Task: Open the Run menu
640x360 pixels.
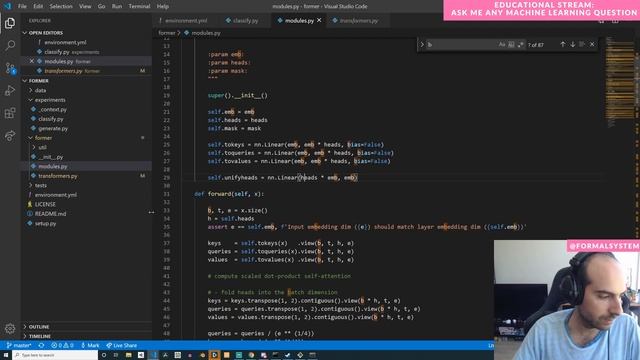Action: click(x=117, y=6)
